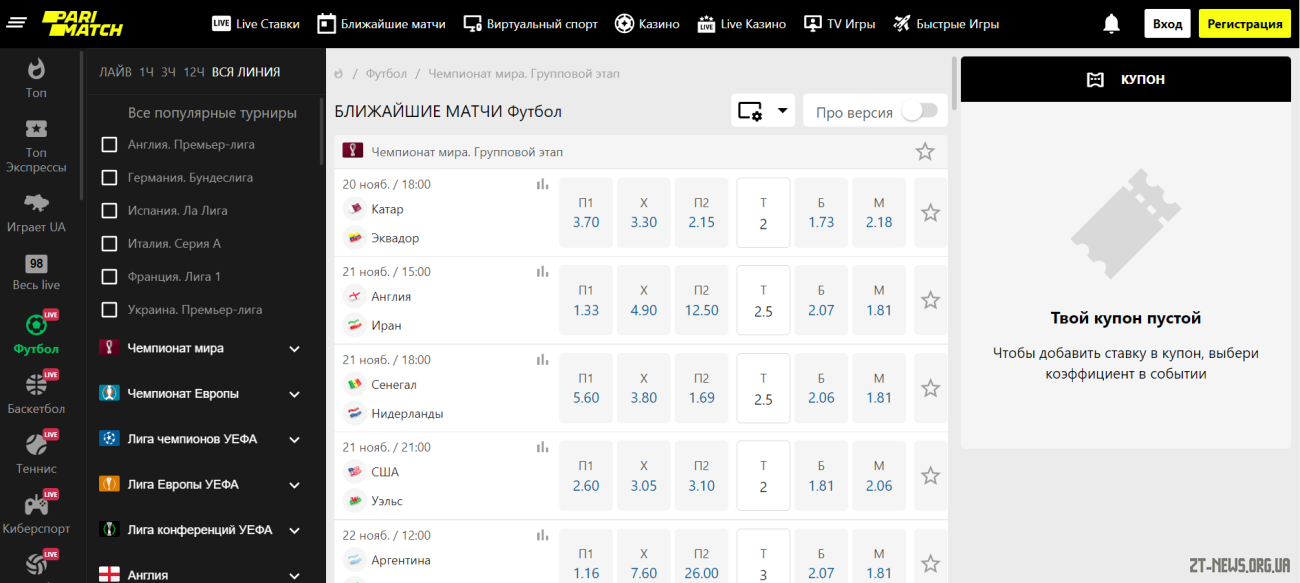Check Украина. Премьер-лига checkbox
The height and width of the screenshot is (583, 1300).
(110, 310)
